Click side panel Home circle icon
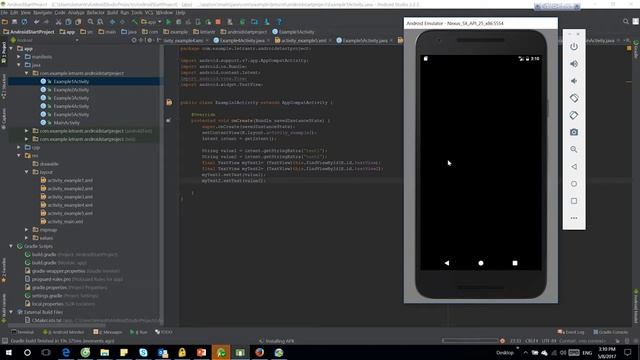 click(574, 184)
